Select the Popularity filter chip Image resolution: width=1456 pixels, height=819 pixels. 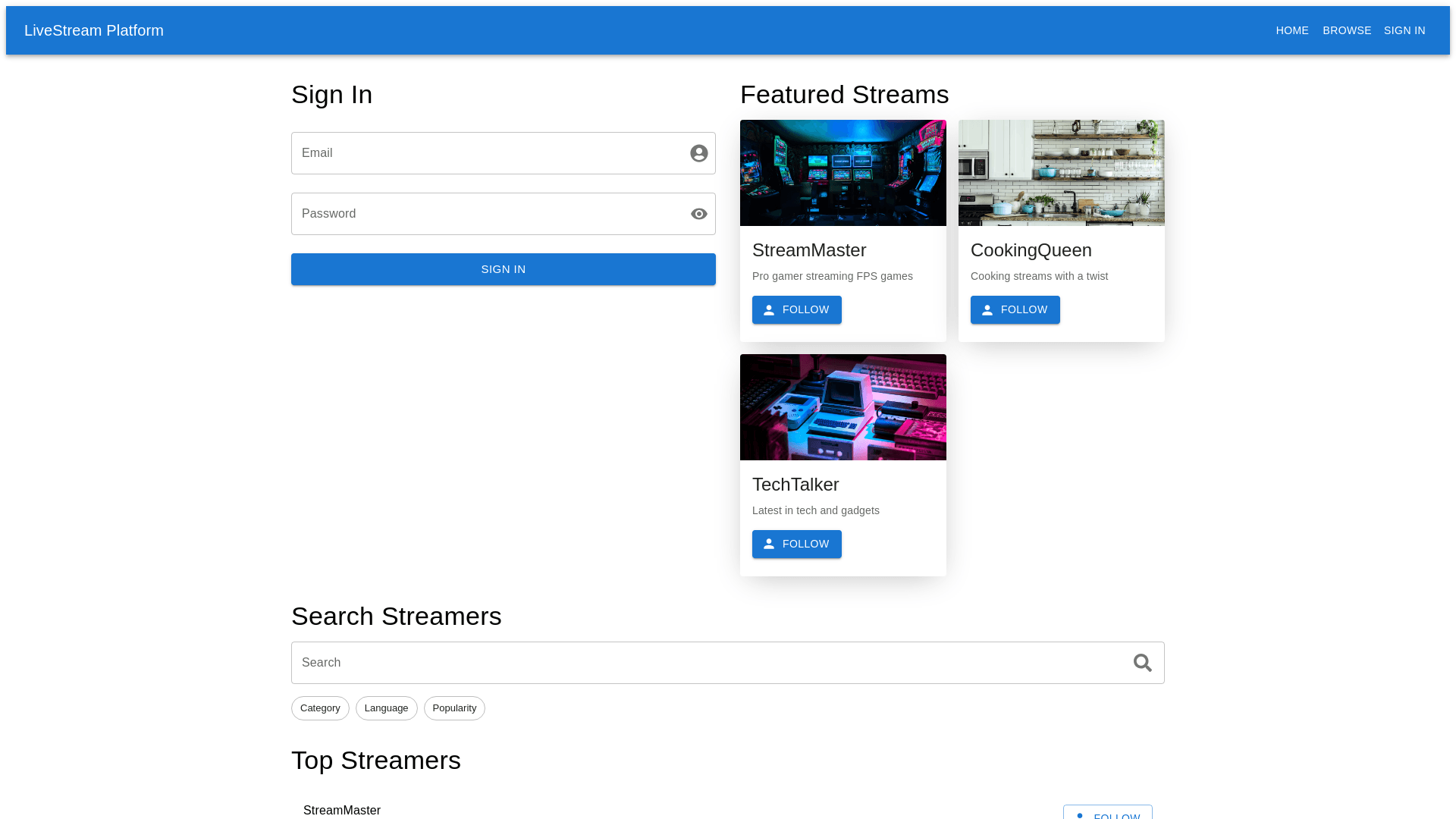click(x=454, y=708)
